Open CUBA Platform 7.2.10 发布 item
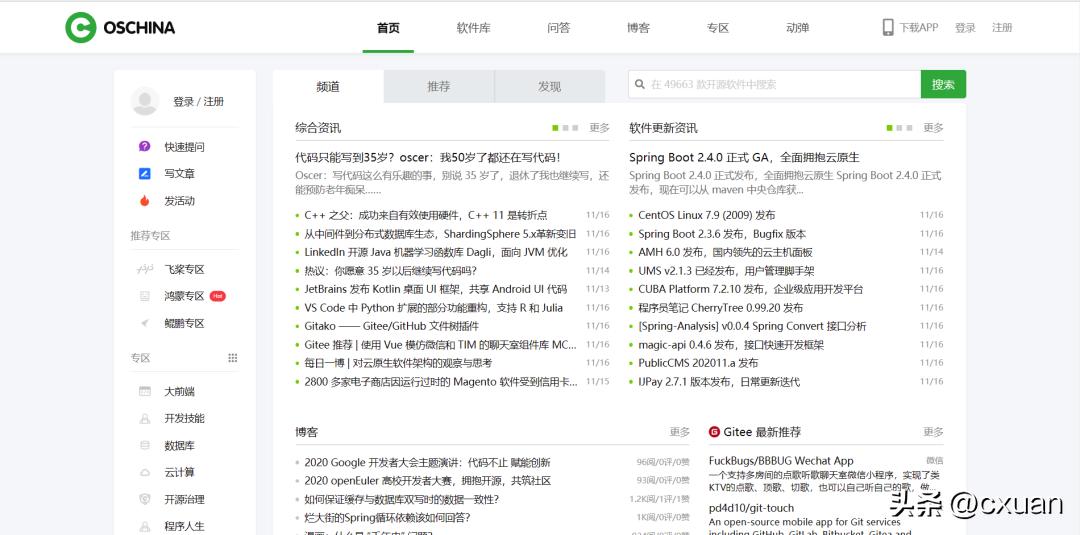Viewport: 1080px width, 535px height. point(751,289)
